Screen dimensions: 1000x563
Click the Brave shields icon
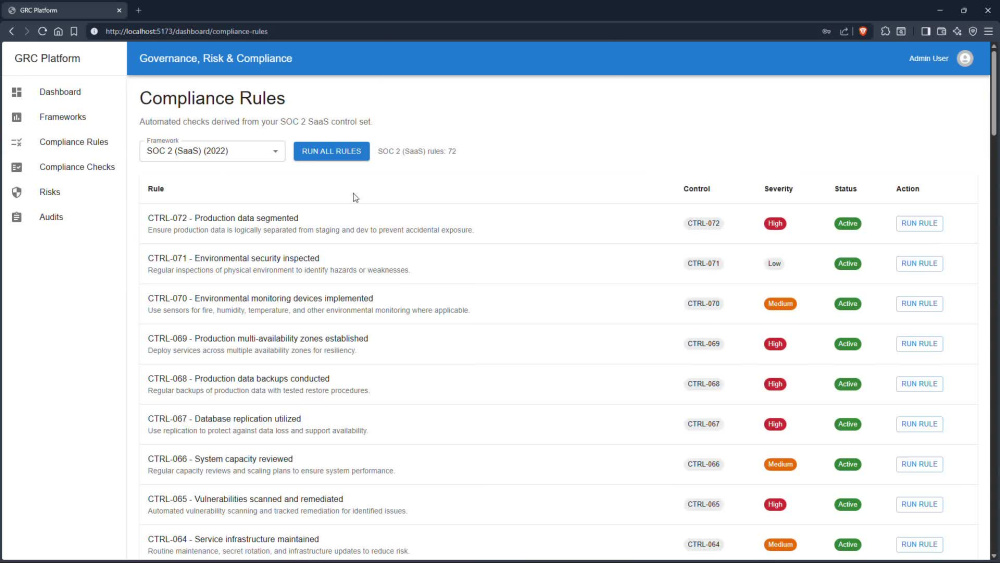(x=863, y=31)
